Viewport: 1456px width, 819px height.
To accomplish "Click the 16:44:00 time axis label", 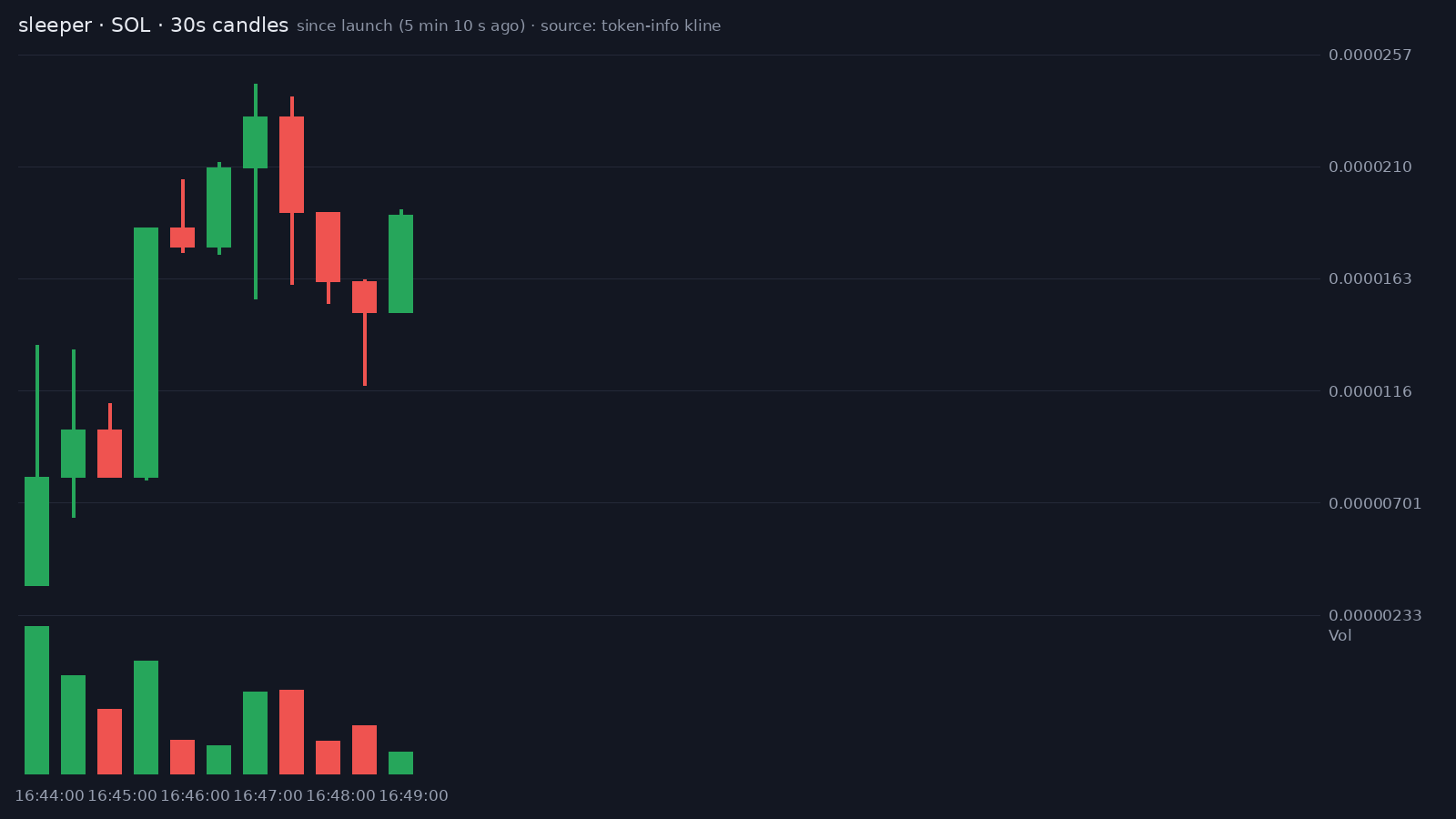I will click(x=49, y=795).
